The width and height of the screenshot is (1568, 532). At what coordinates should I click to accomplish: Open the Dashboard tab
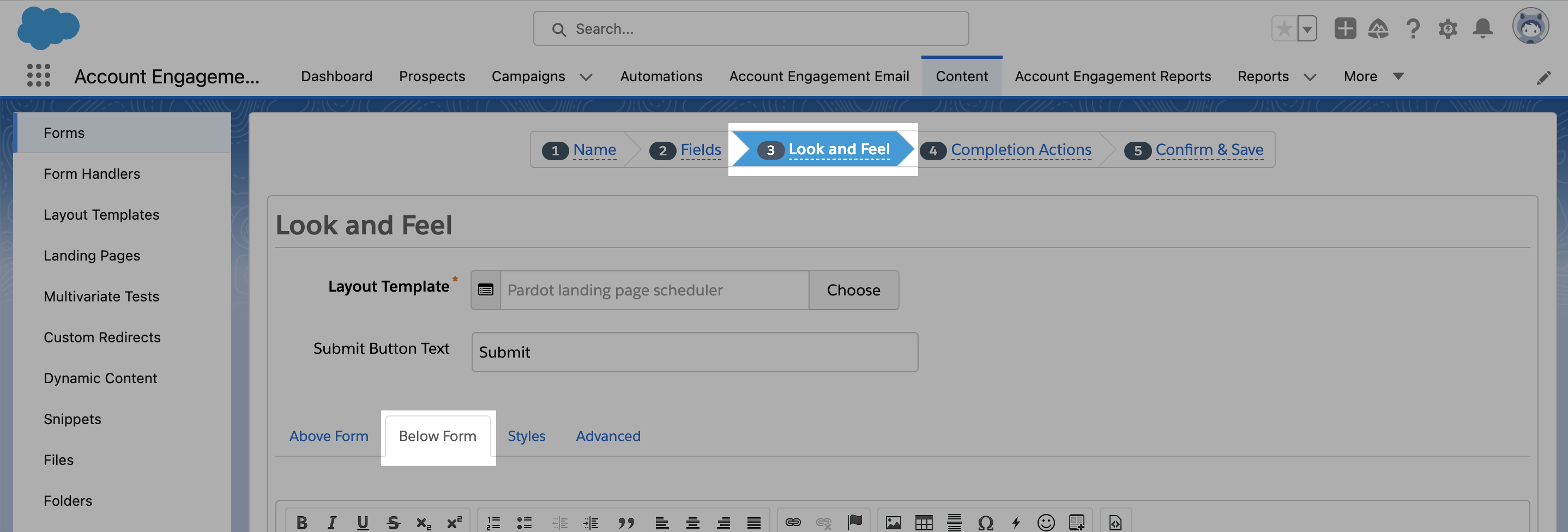point(336,76)
